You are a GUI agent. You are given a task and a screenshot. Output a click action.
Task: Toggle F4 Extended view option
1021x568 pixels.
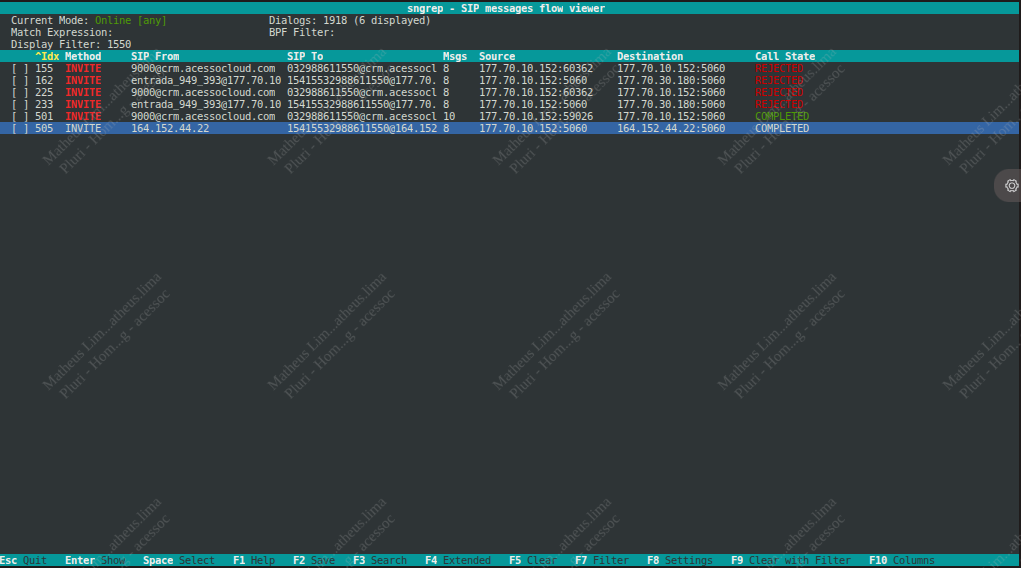point(457,561)
